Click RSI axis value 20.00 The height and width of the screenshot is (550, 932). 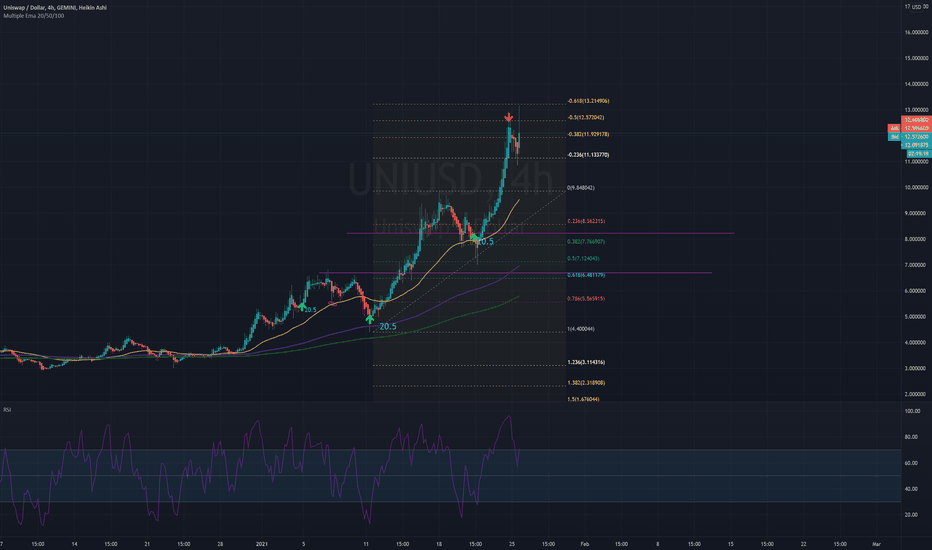click(x=912, y=515)
